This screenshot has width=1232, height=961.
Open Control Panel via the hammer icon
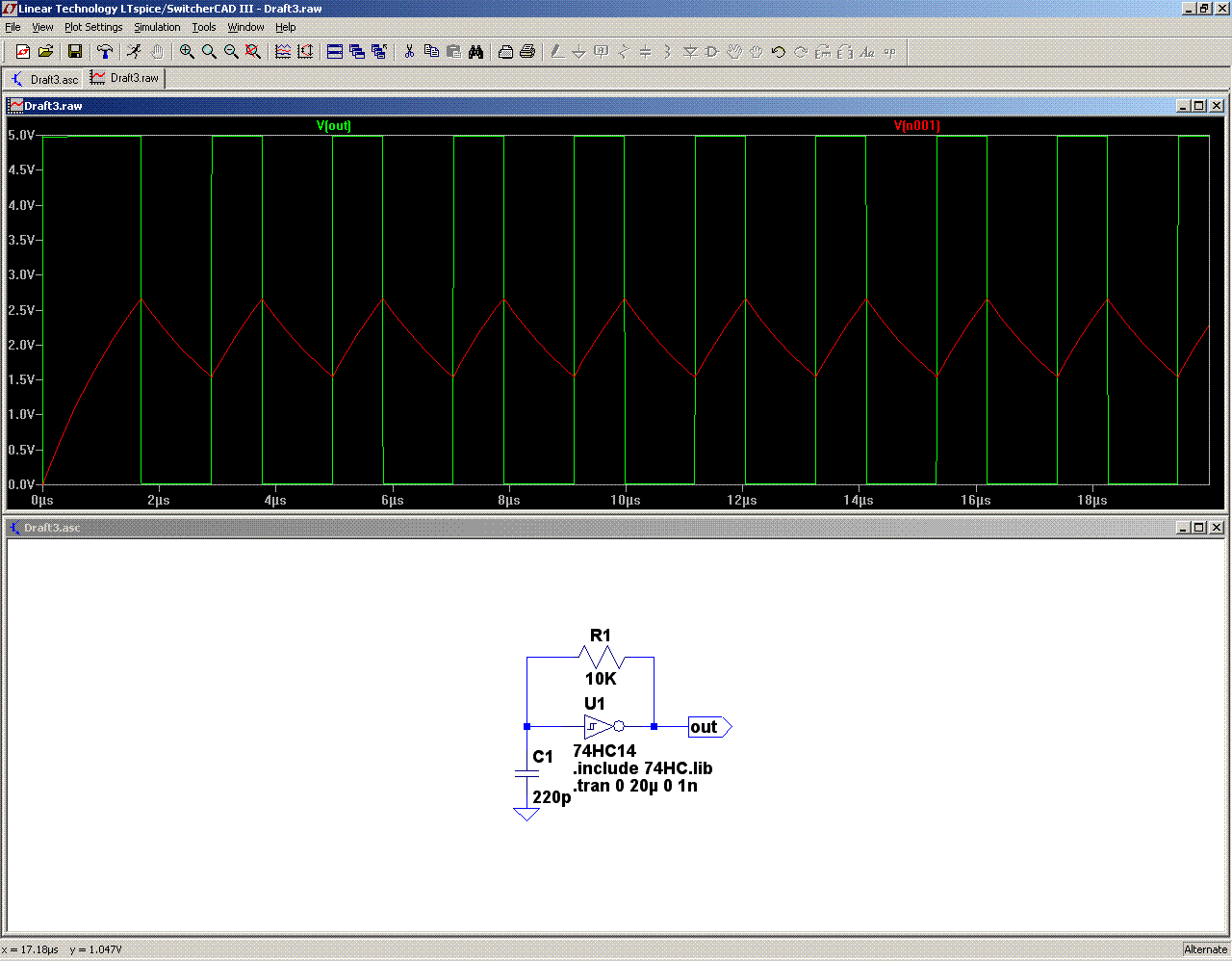(105, 52)
